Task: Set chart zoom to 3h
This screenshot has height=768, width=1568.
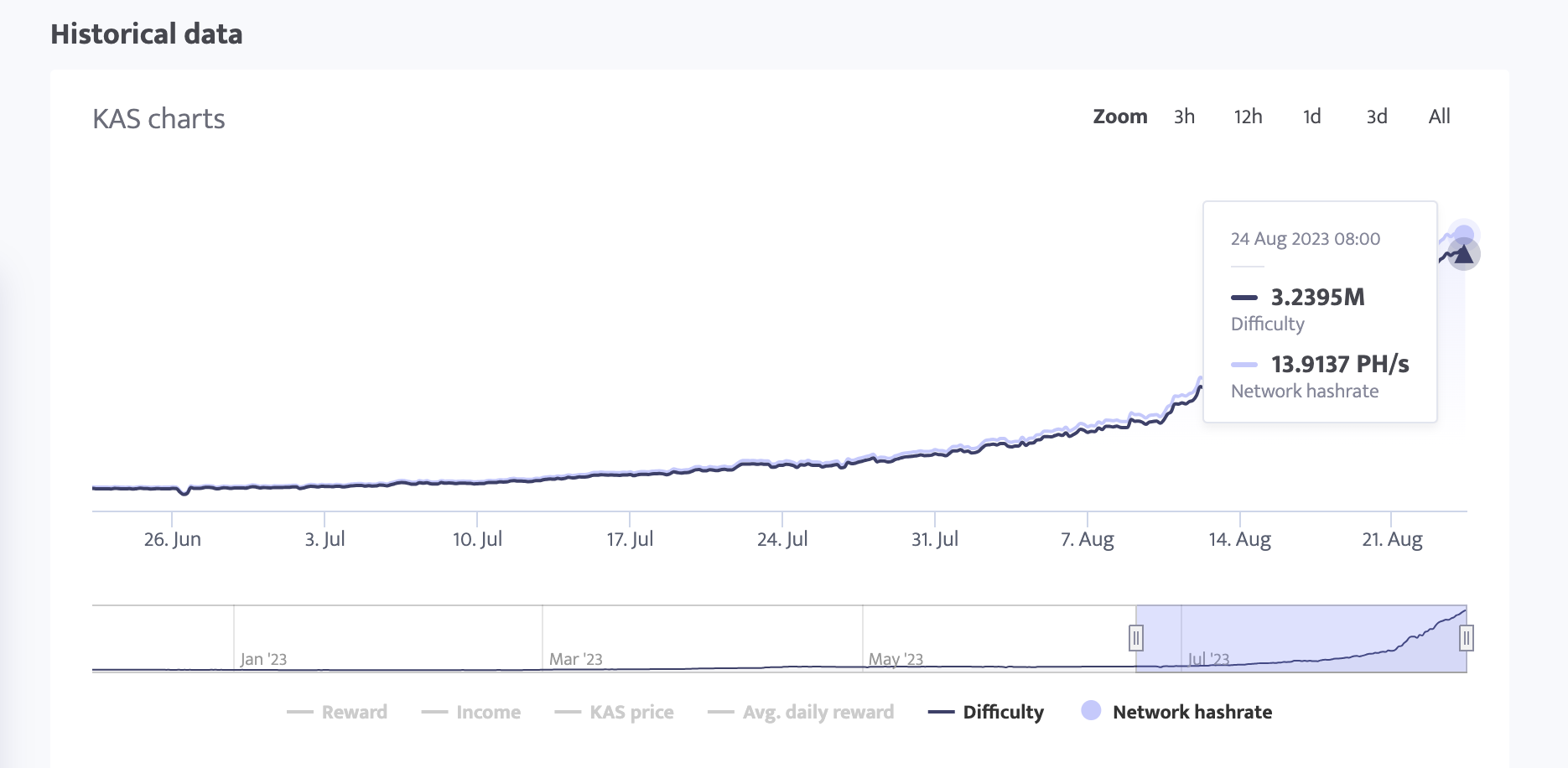Action: pyautogui.click(x=1184, y=117)
